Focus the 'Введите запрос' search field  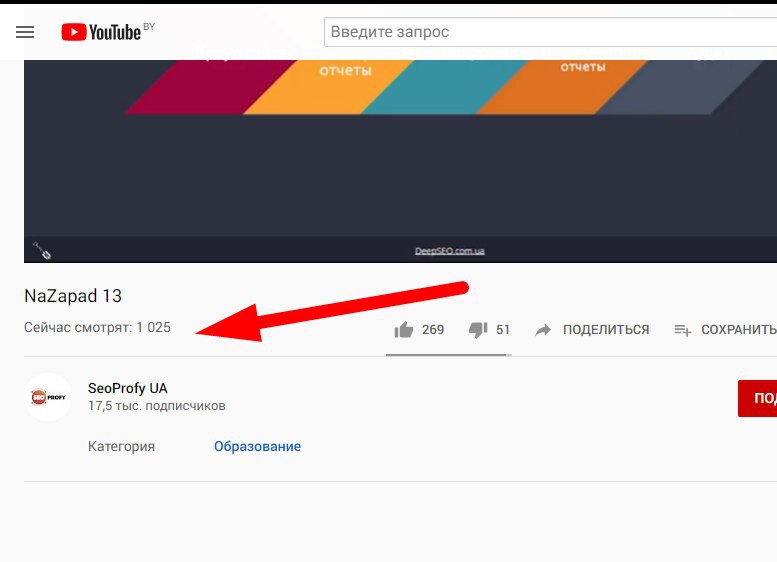(x=550, y=32)
